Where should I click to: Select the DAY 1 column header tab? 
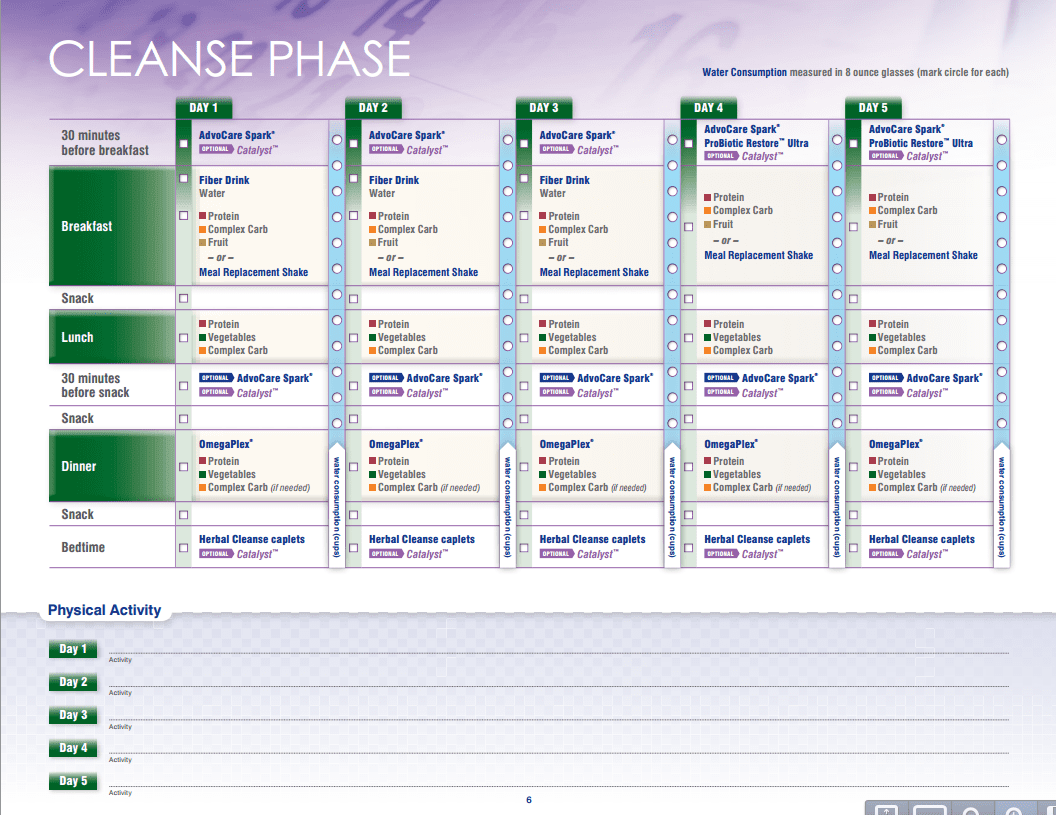[203, 108]
